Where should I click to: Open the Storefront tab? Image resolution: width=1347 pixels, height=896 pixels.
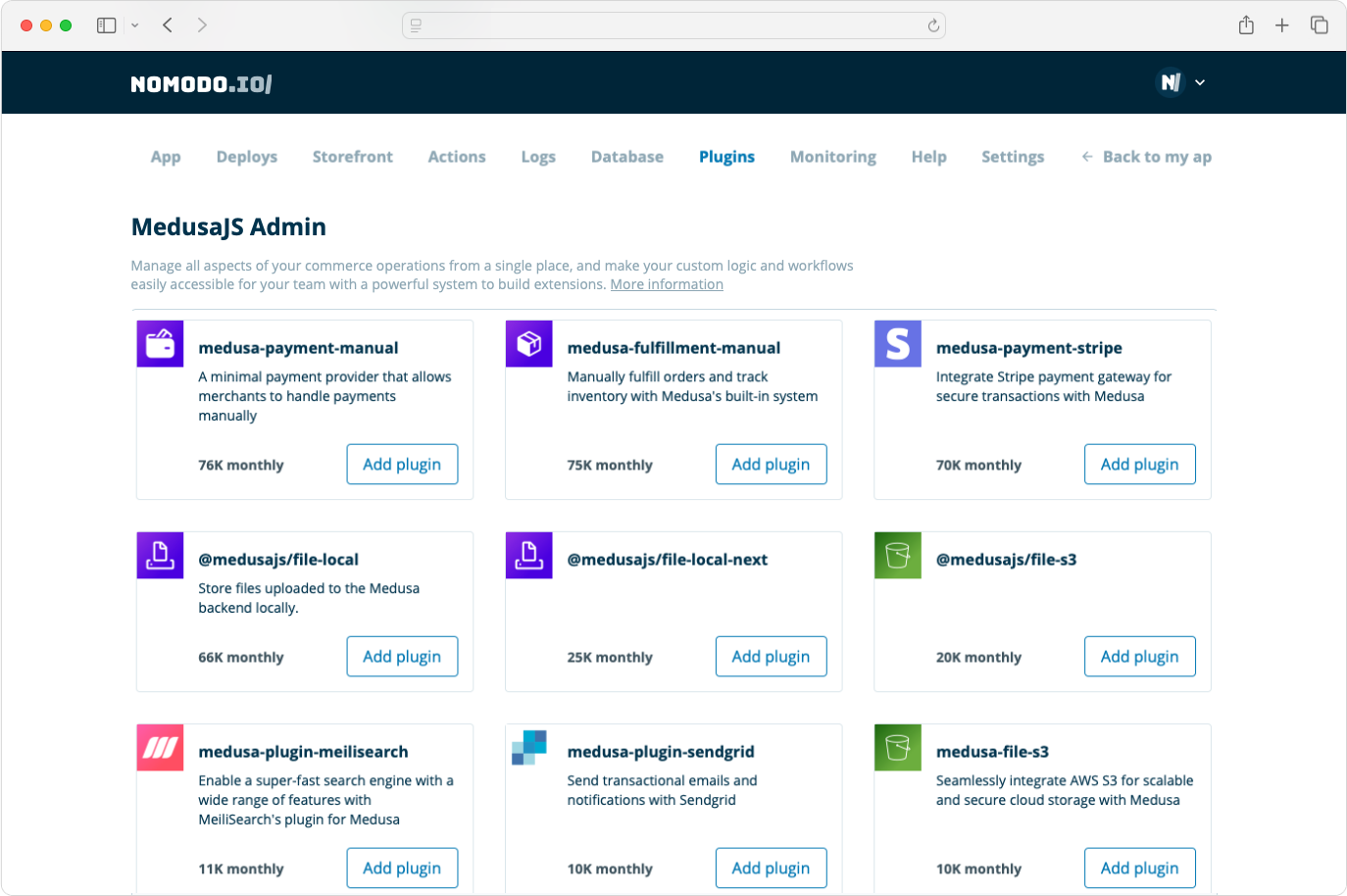point(353,157)
